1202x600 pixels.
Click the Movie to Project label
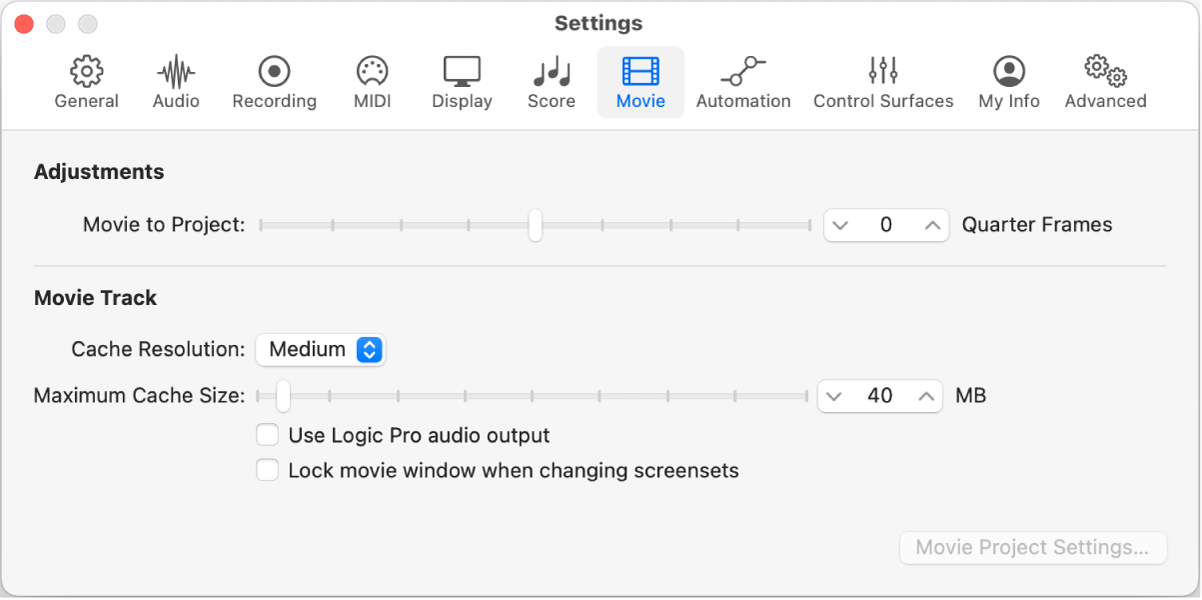click(164, 225)
